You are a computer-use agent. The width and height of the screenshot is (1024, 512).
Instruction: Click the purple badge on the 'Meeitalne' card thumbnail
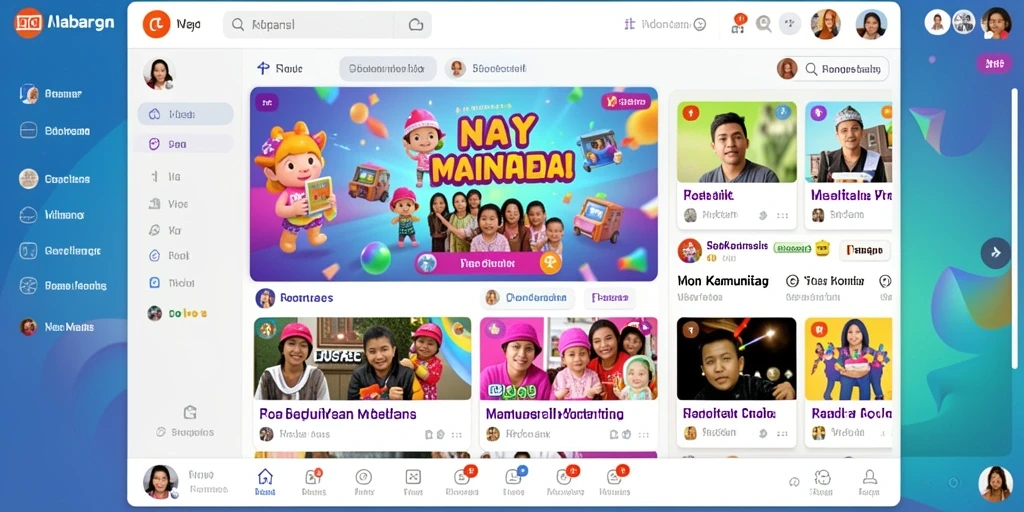click(x=818, y=114)
